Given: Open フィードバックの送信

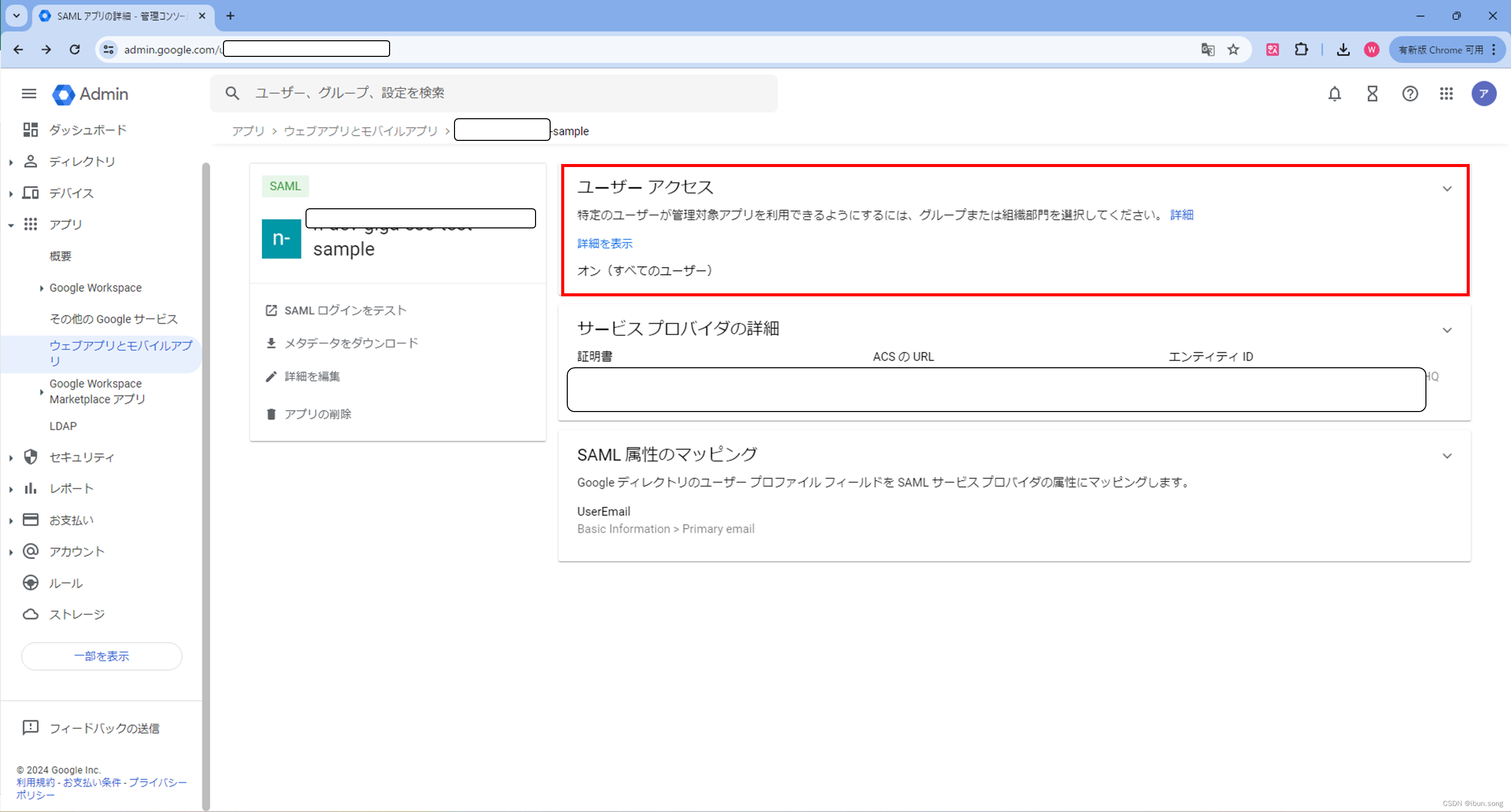Looking at the screenshot, I should point(104,728).
